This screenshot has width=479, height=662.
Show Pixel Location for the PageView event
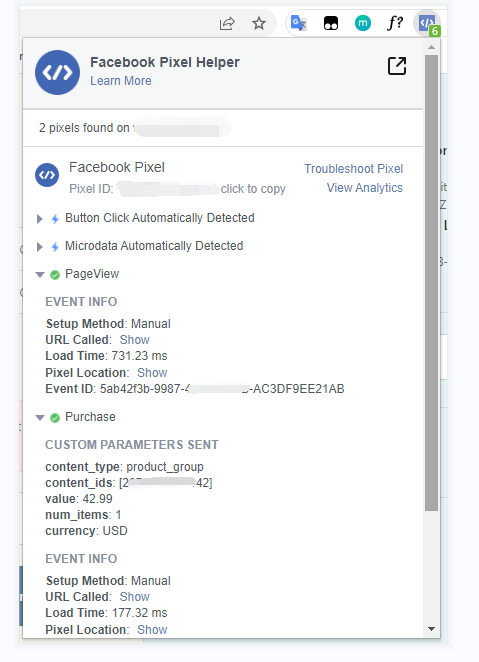152,373
